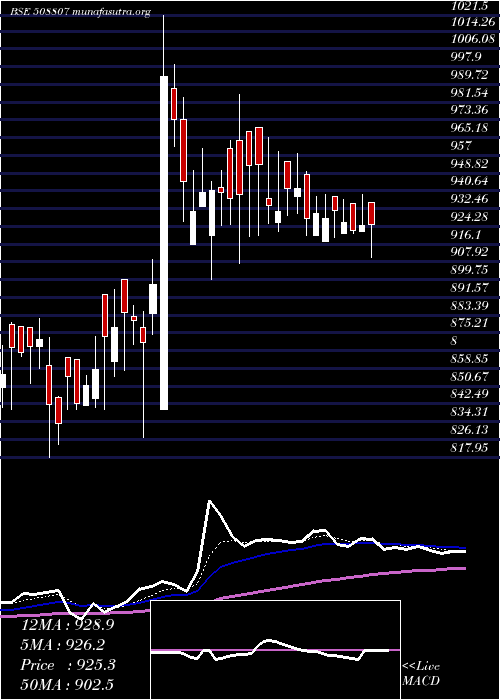This screenshot has height=700, width=500.
Task: Select the 948.82 price label
Action: (469, 164)
